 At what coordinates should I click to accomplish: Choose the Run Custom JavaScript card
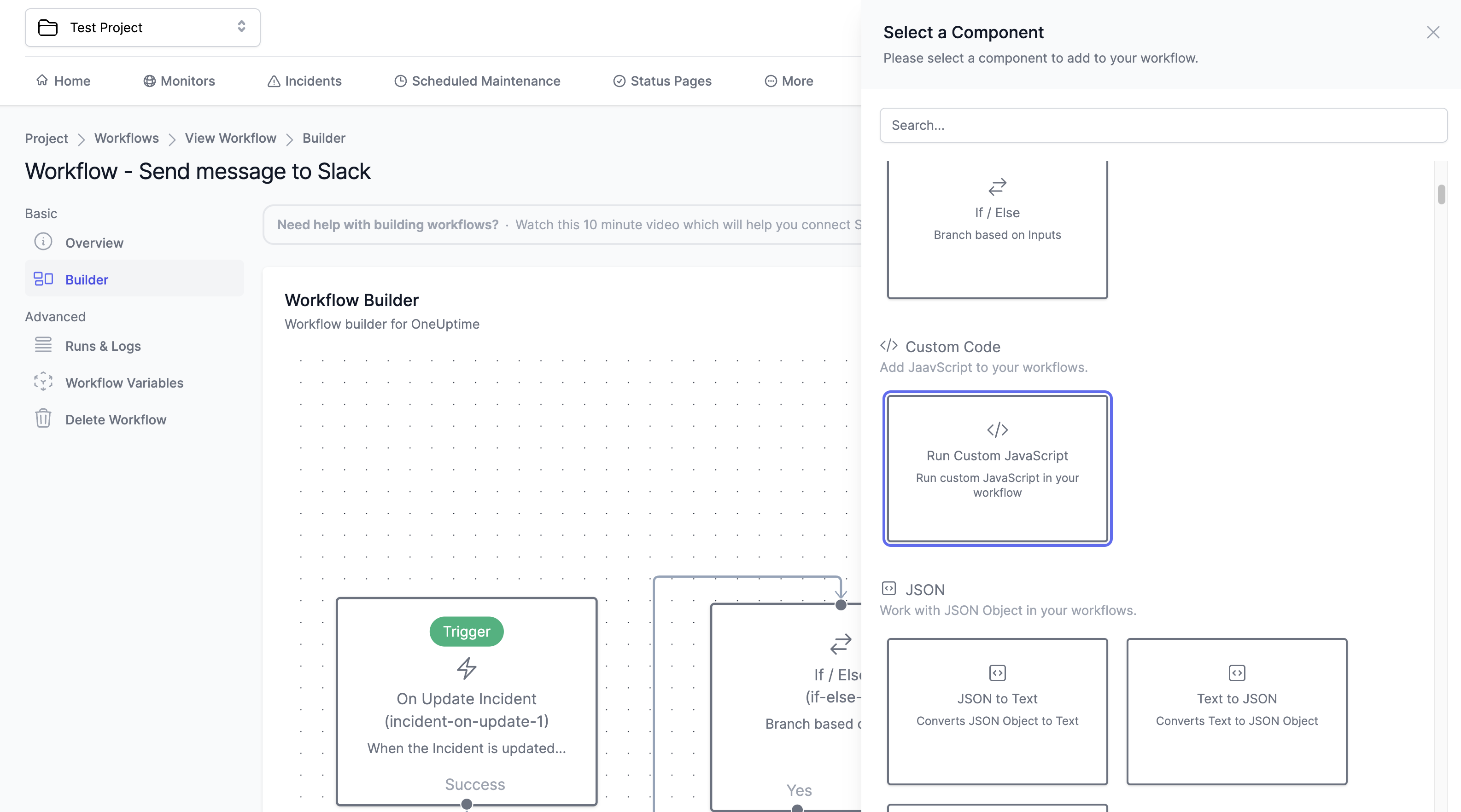tap(997, 469)
